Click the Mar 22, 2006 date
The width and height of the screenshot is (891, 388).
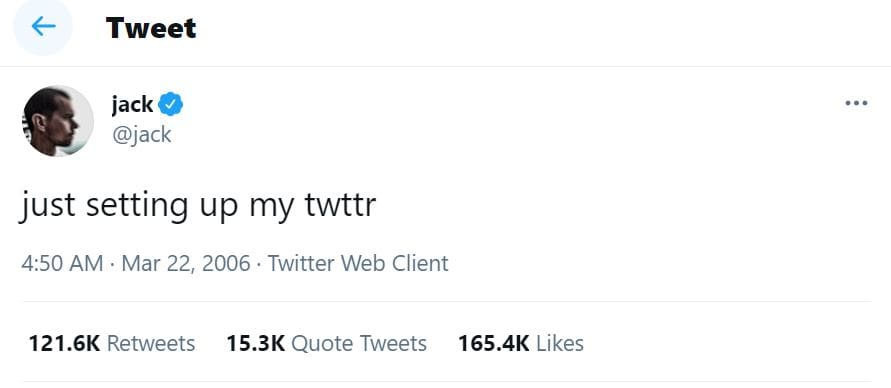pyautogui.click(x=186, y=264)
